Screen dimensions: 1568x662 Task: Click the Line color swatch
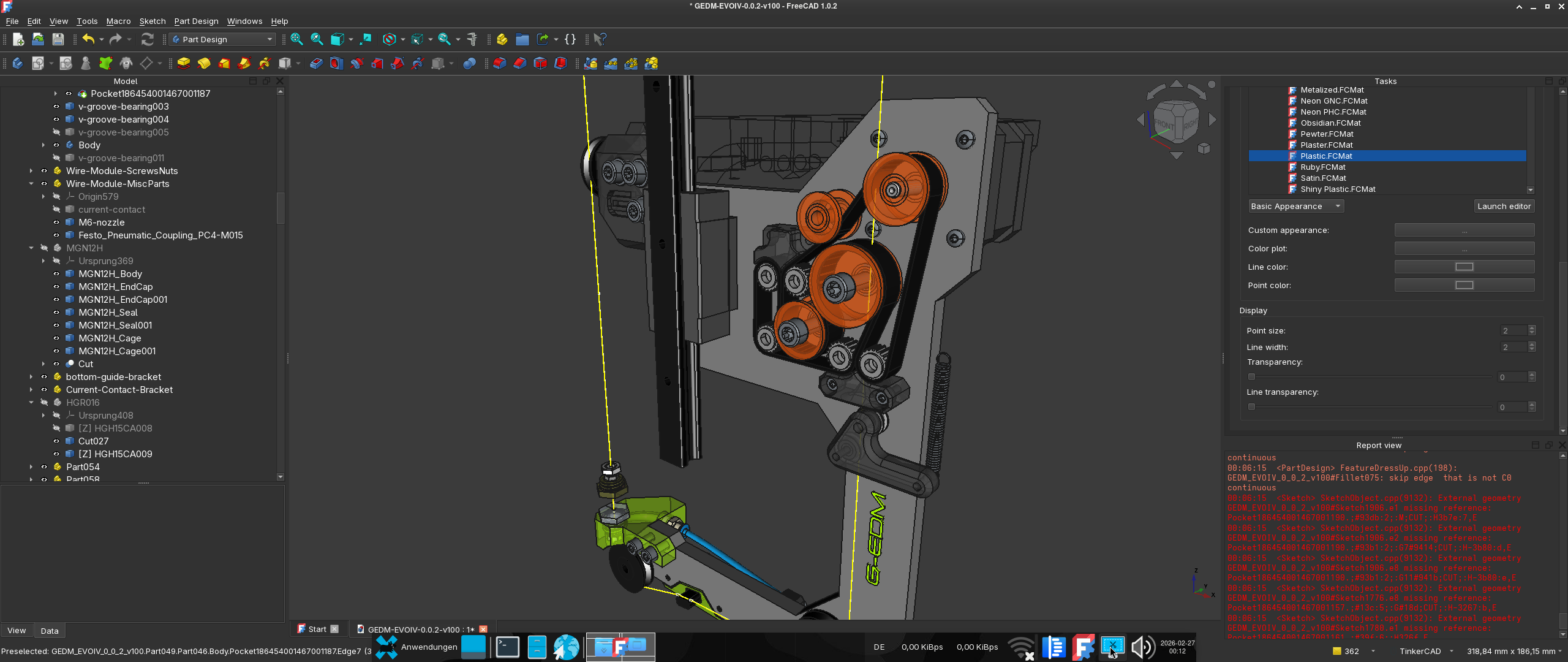tap(1464, 267)
